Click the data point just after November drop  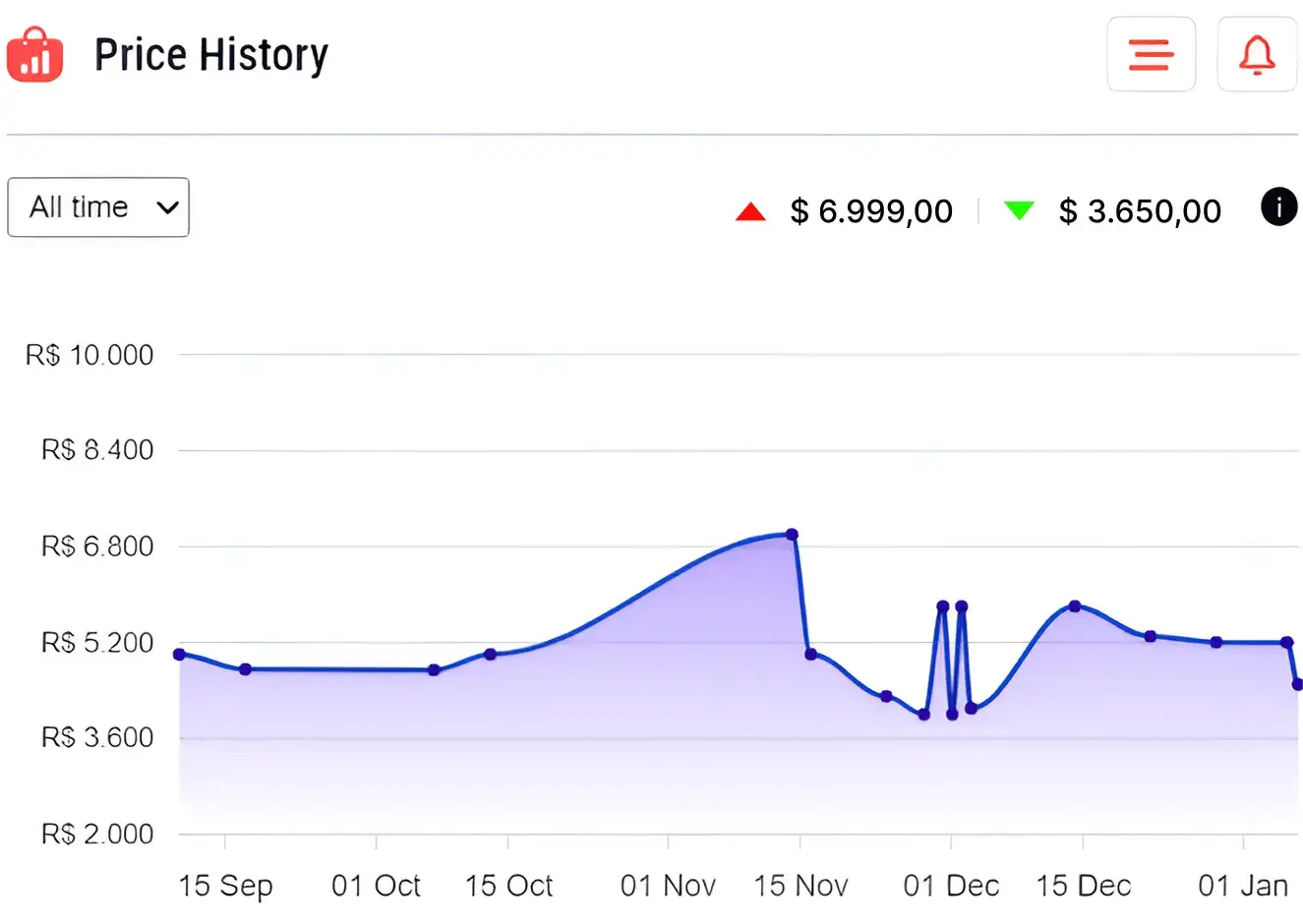pos(810,654)
